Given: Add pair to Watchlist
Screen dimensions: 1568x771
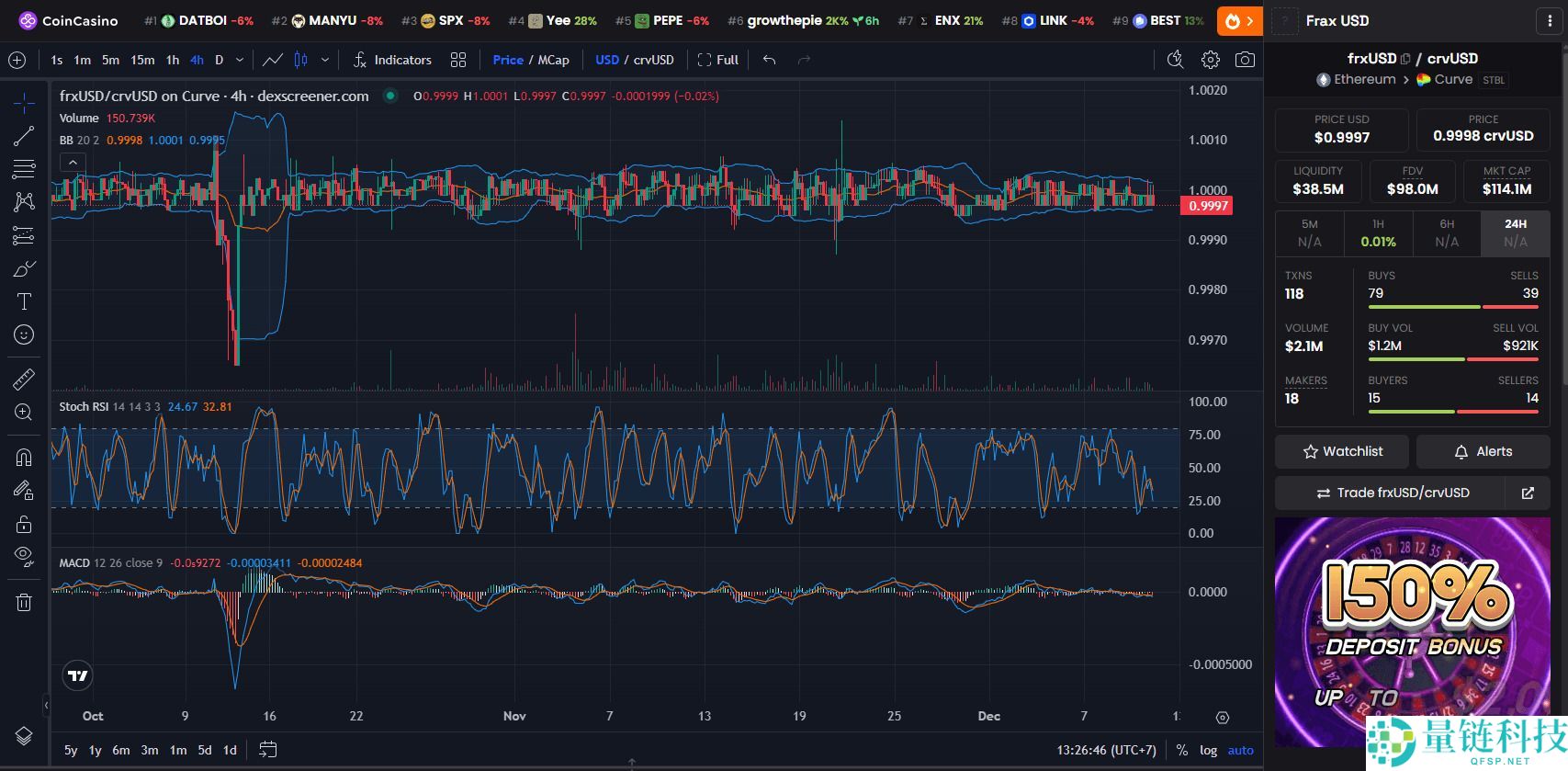Looking at the screenshot, I should coord(1342,451).
